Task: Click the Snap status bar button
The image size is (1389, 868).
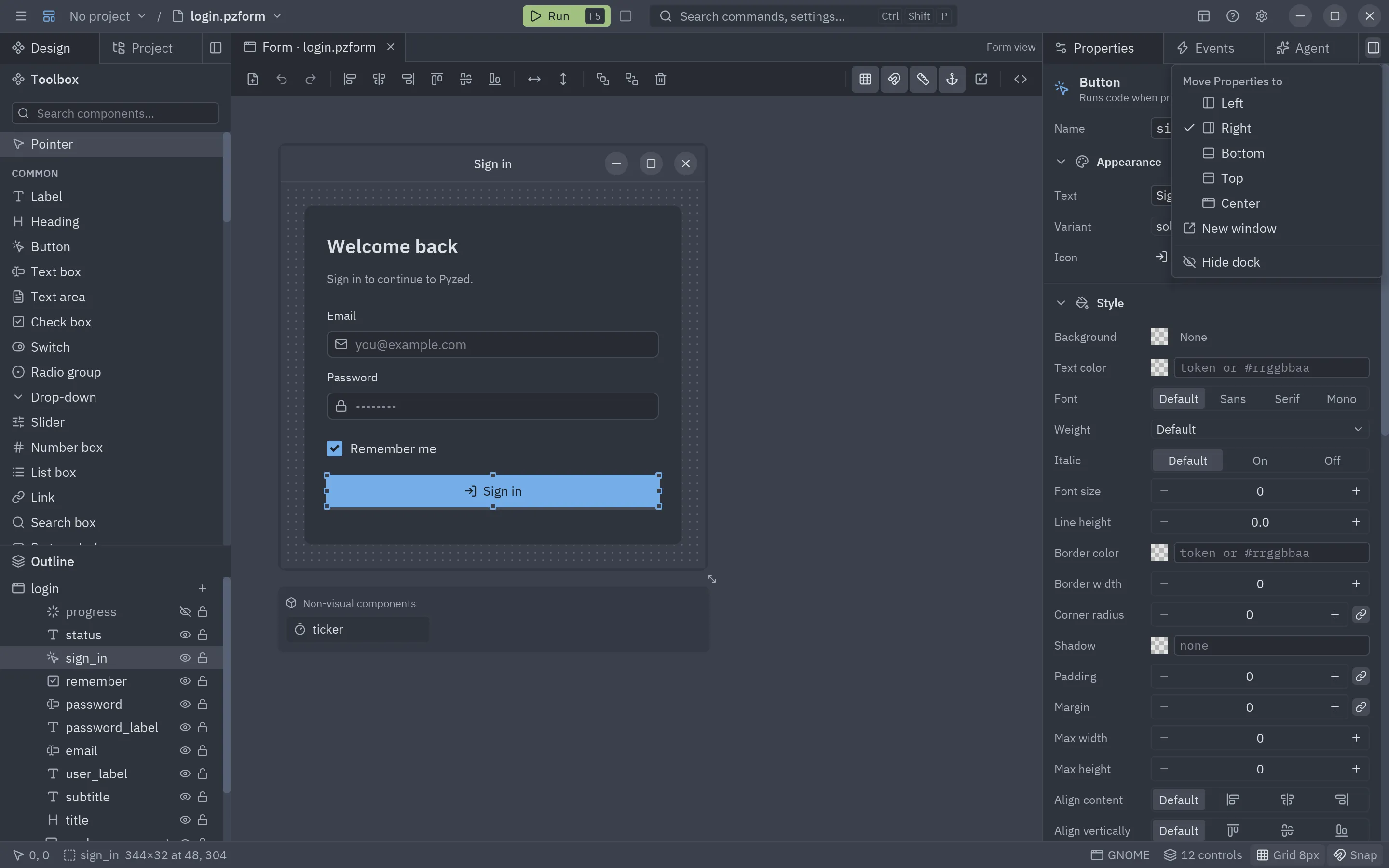Action: coord(1355,855)
